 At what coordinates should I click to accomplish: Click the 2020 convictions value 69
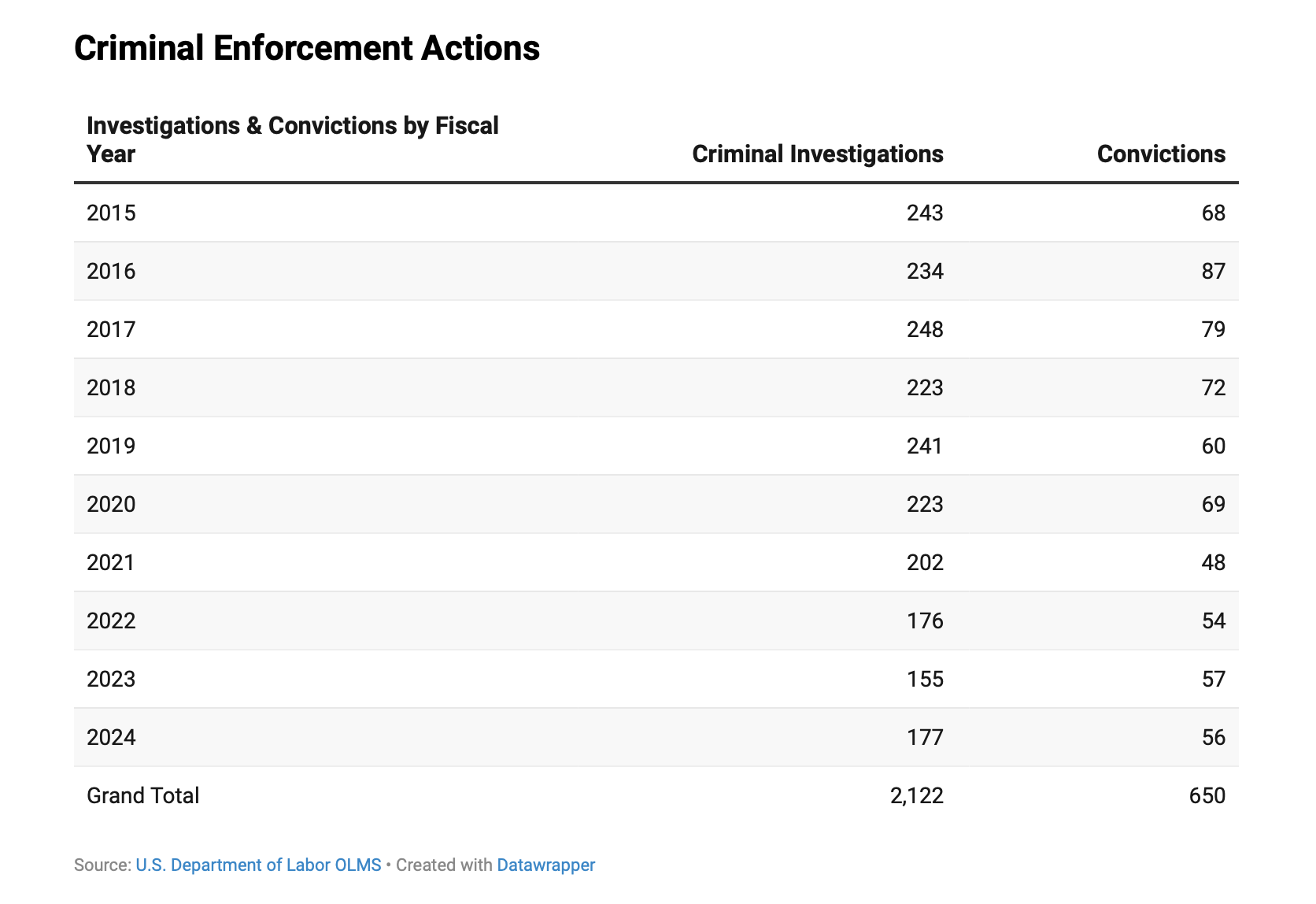click(x=1213, y=505)
